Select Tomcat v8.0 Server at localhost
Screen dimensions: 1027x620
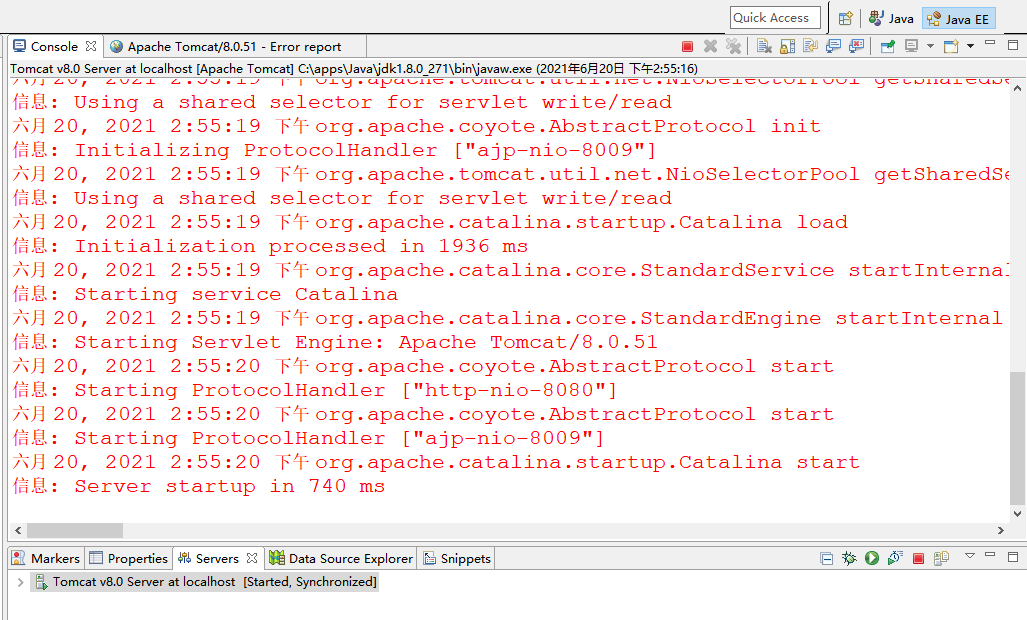click(204, 581)
